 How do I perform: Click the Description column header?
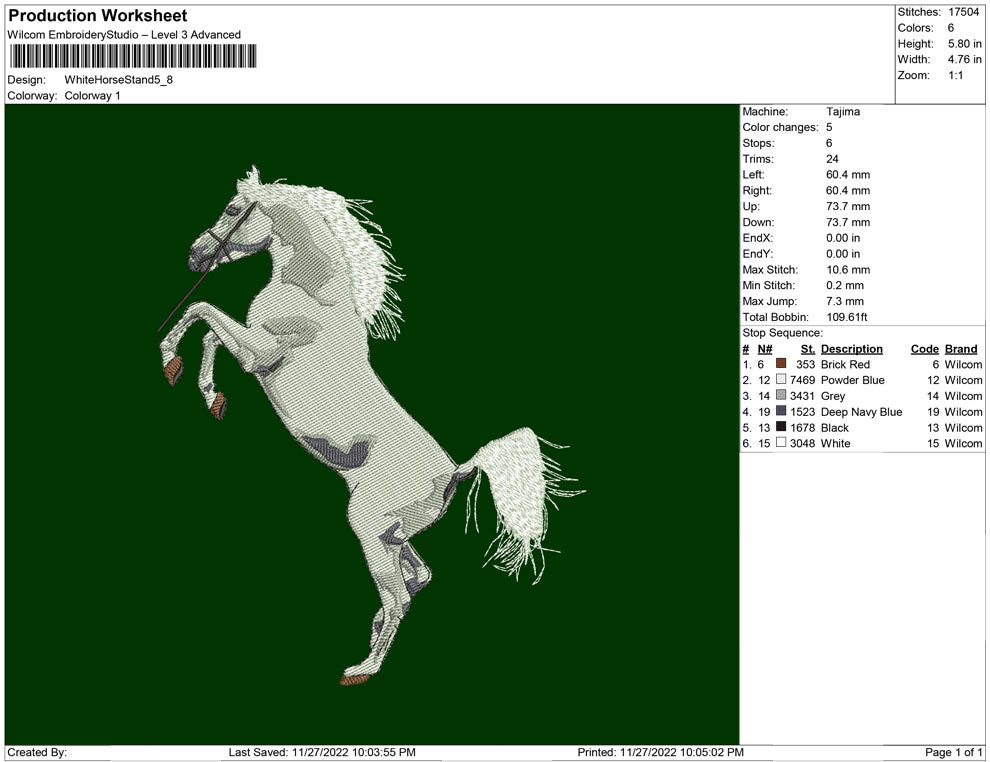[851, 349]
